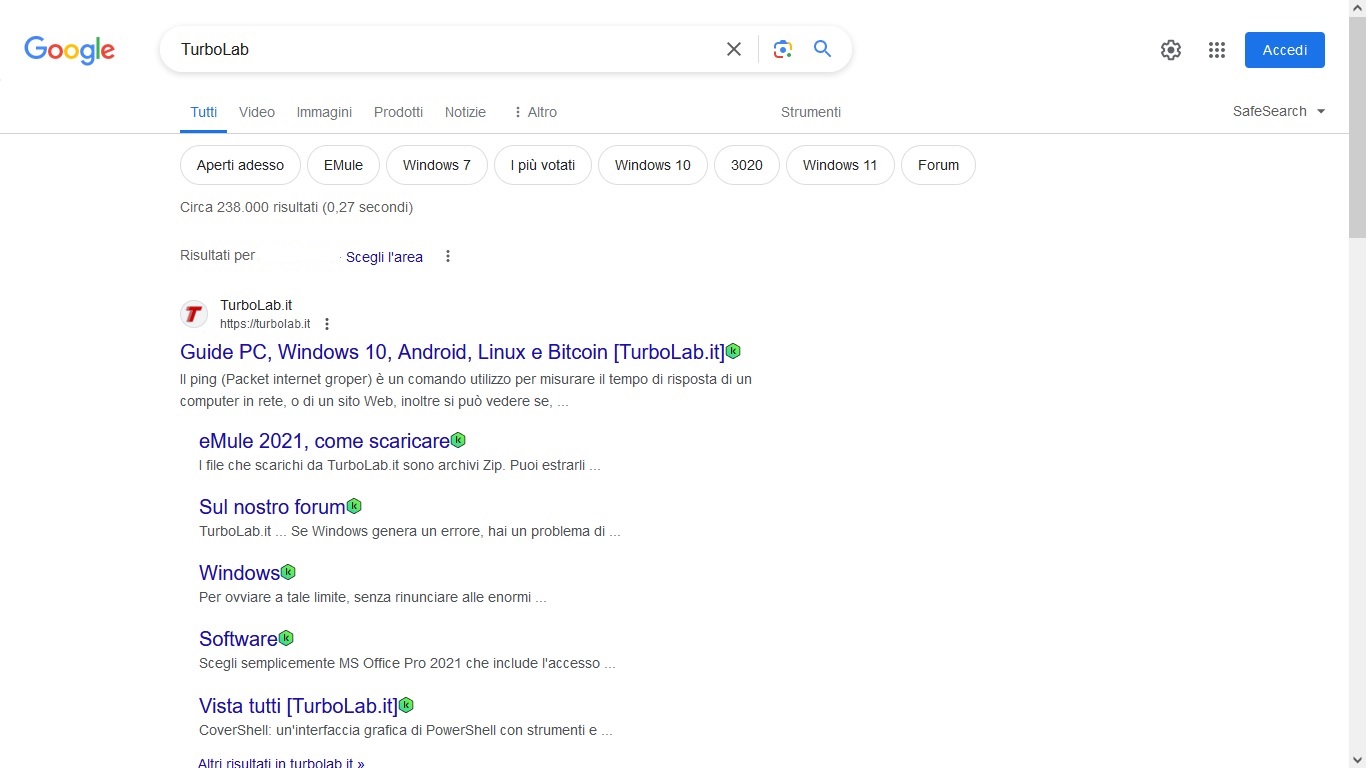Image resolution: width=1366 pixels, height=768 pixels.
Task: Open the Windows sitelink
Action: (x=239, y=573)
